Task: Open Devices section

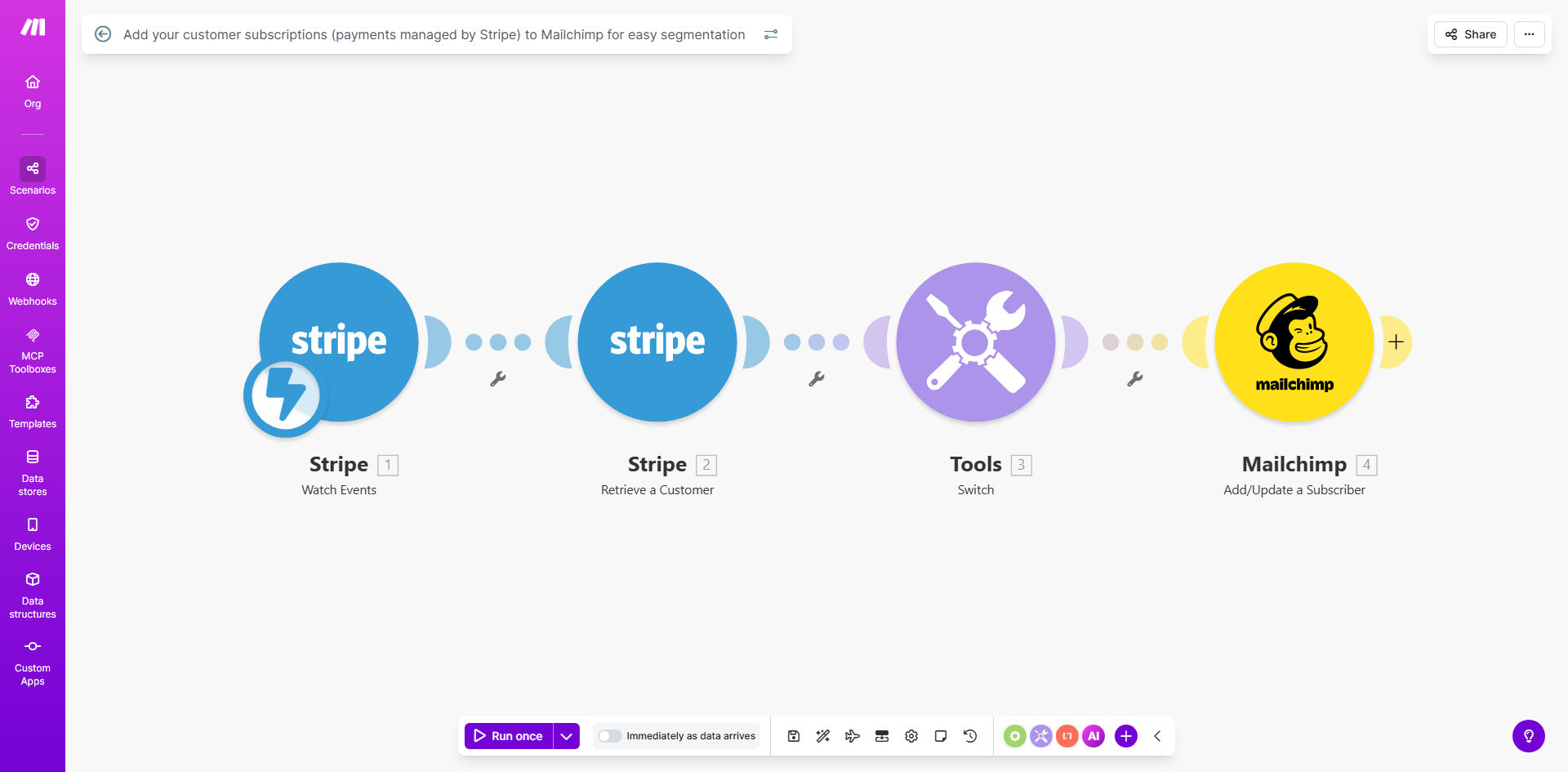Action: pyautogui.click(x=33, y=534)
